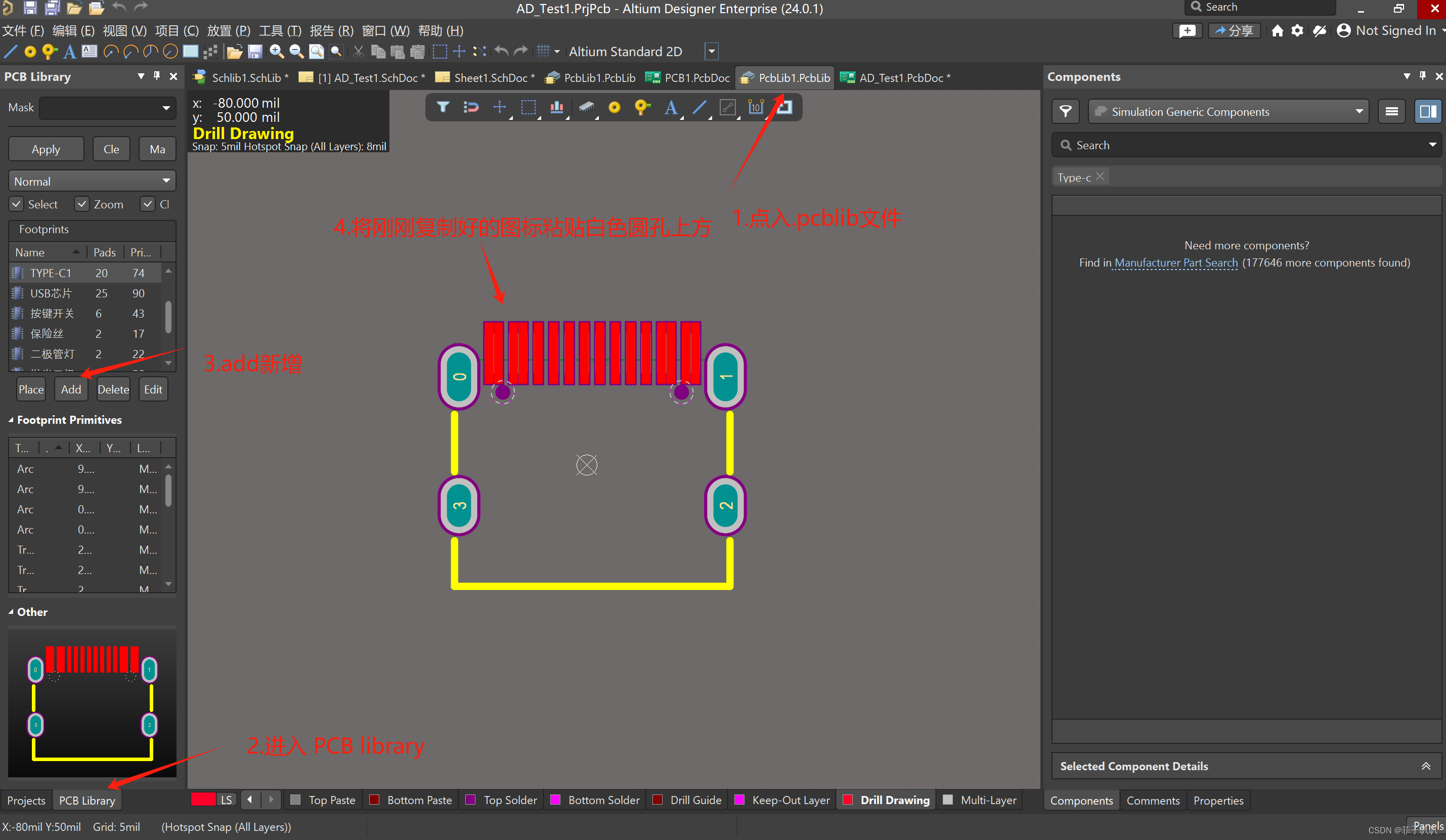Open Simulation Generic Components library dropdown
The height and width of the screenshot is (840, 1446).
[1228, 112]
